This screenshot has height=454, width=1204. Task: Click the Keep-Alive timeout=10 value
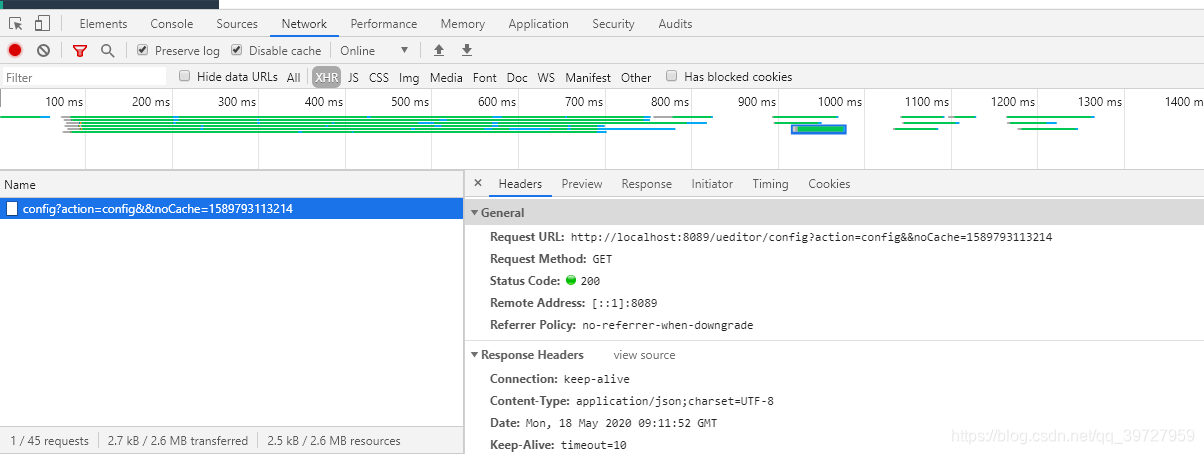pos(593,445)
